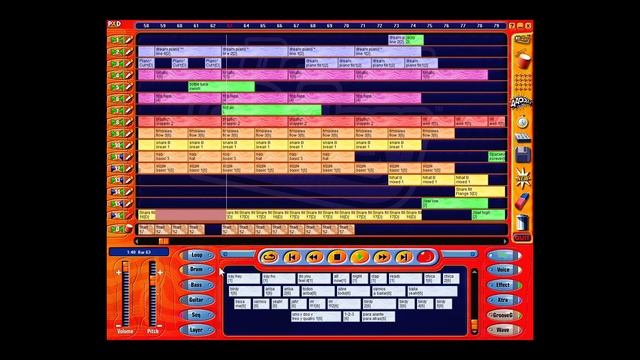640x360 pixels.
Task: Mute track 4 with its speaker icon
Action: pyautogui.click(x=117, y=75)
